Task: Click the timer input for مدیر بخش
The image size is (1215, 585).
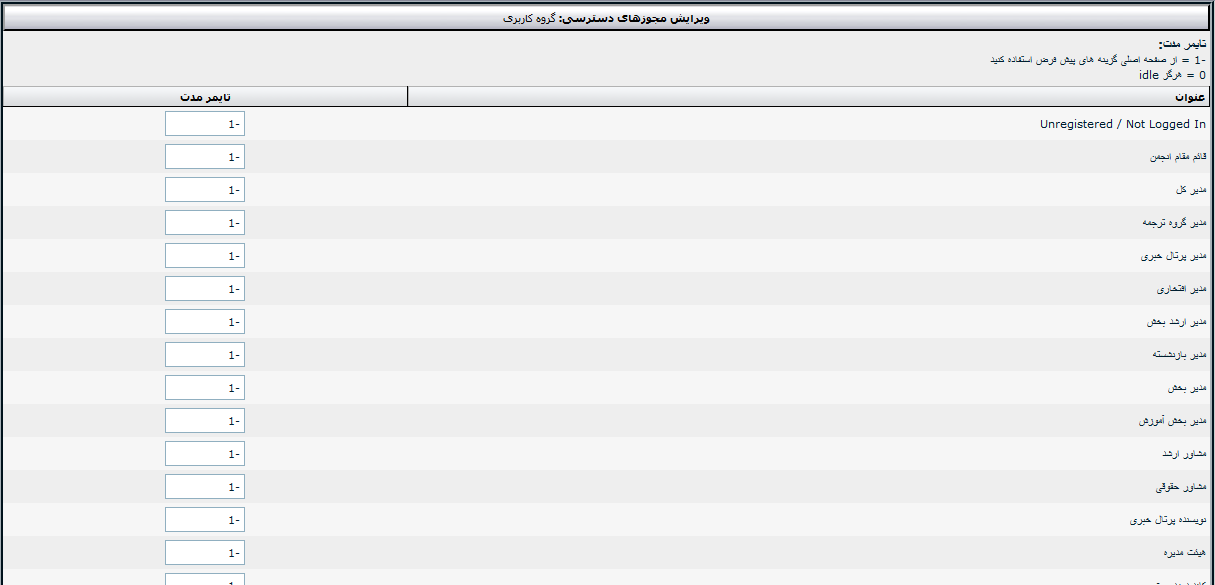Action: [205, 388]
